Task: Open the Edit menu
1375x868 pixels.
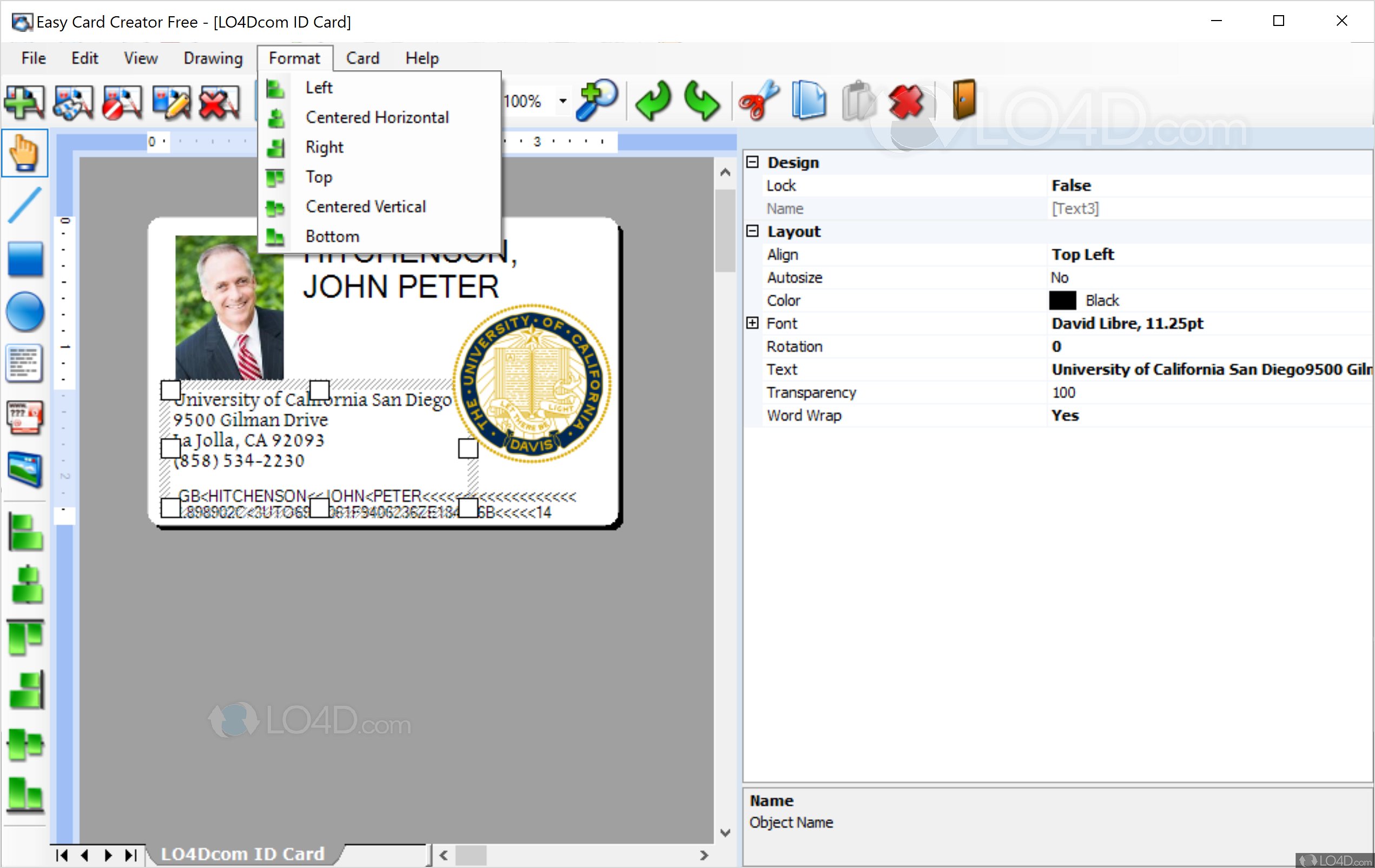Action: (x=84, y=58)
